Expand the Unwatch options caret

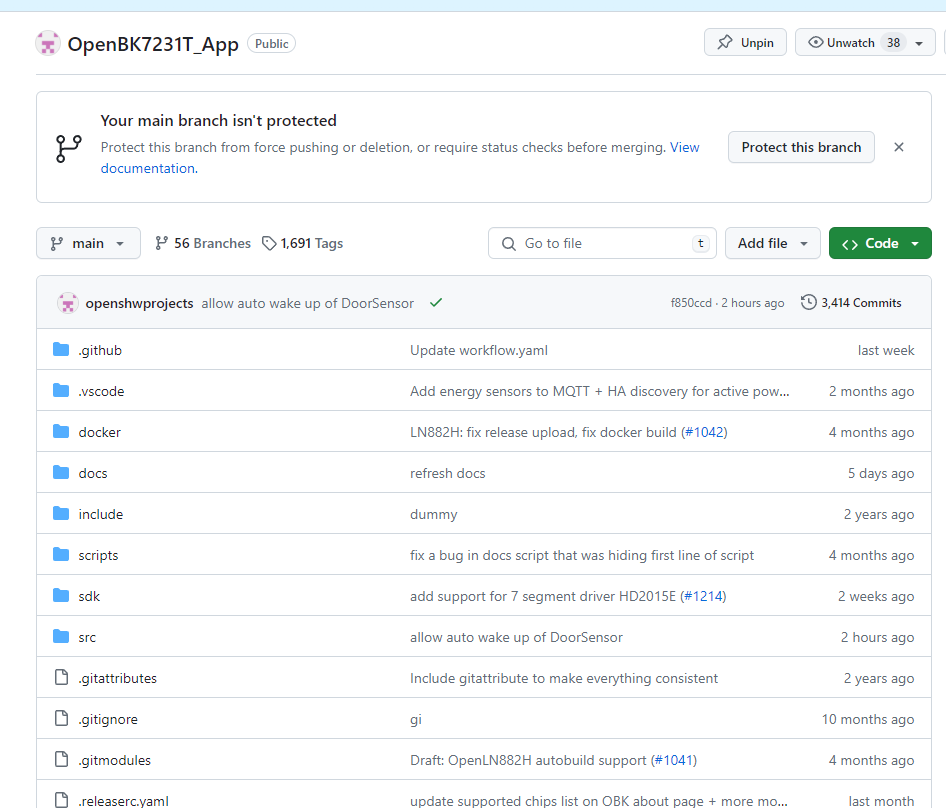919,42
